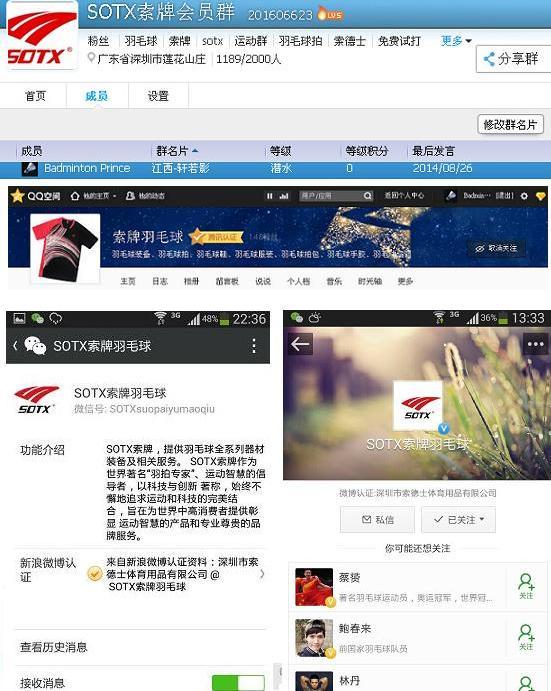Open Weibo profile more-options dots
Screen dimensions: 551x691
(535, 344)
